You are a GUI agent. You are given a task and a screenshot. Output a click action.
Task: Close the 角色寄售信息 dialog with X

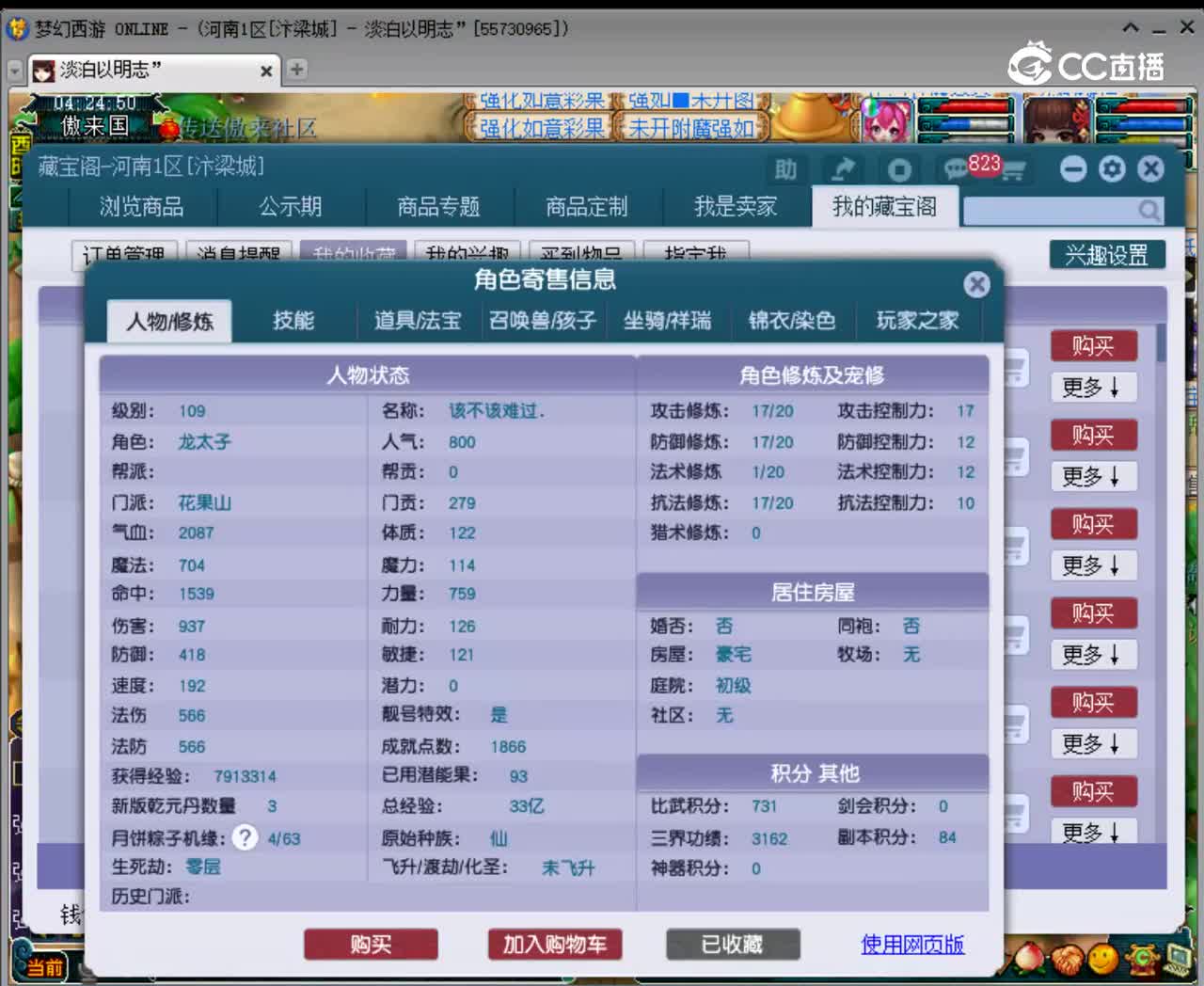[977, 284]
